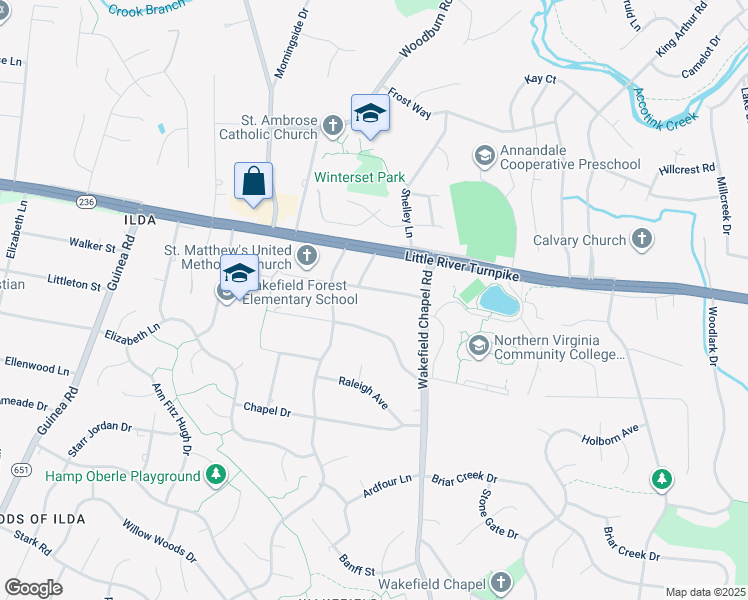Click the park tree icon near Holborn Ave
This screenshot has width=748, height=600.
662,479
